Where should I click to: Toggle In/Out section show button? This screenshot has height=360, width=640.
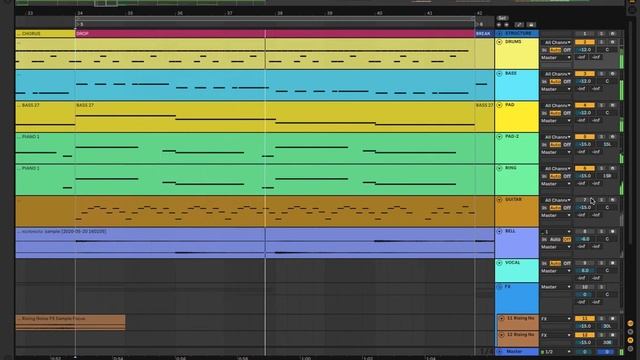(631, 323)
